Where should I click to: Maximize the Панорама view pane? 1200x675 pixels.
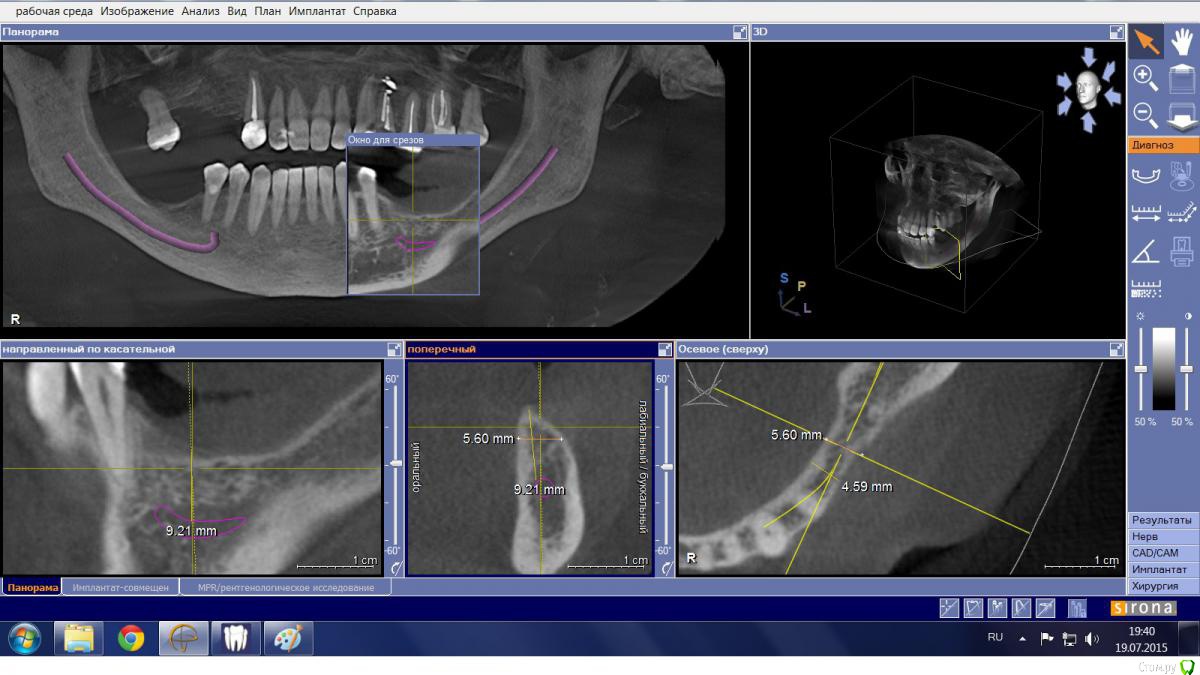(x=740, y=32)
